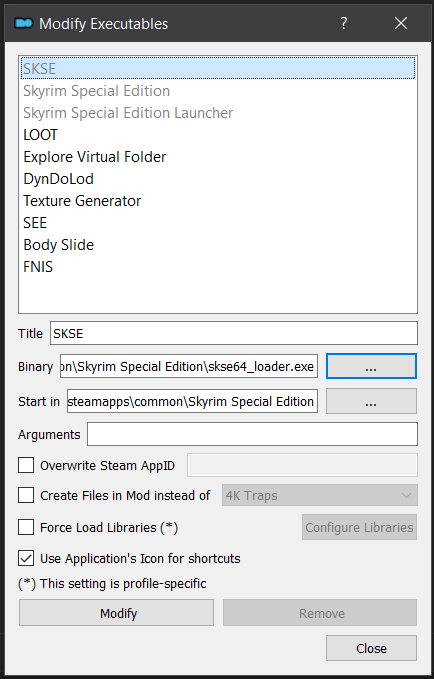
Task: Select SKSE in executables list
Action: [x=218, y=68]
